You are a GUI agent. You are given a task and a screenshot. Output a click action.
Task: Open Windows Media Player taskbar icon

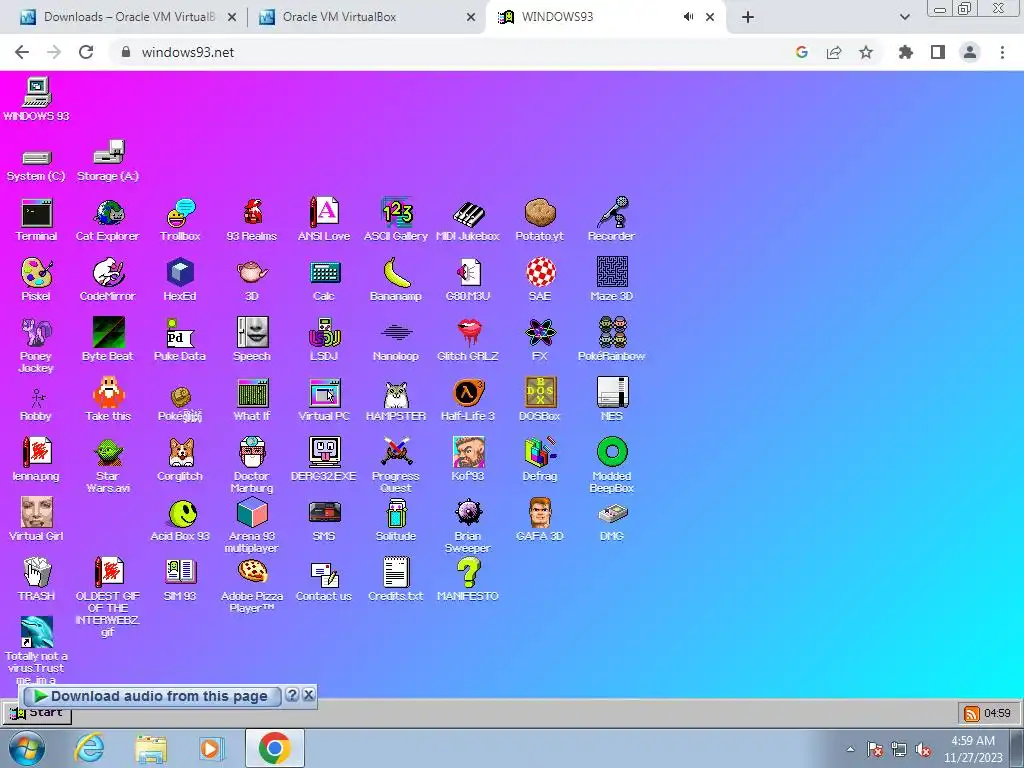click(x=210, y=748)
